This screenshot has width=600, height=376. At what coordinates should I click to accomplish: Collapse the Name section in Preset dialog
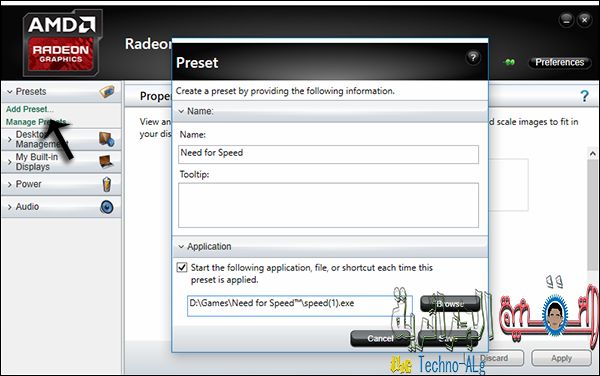click(181, 111)
